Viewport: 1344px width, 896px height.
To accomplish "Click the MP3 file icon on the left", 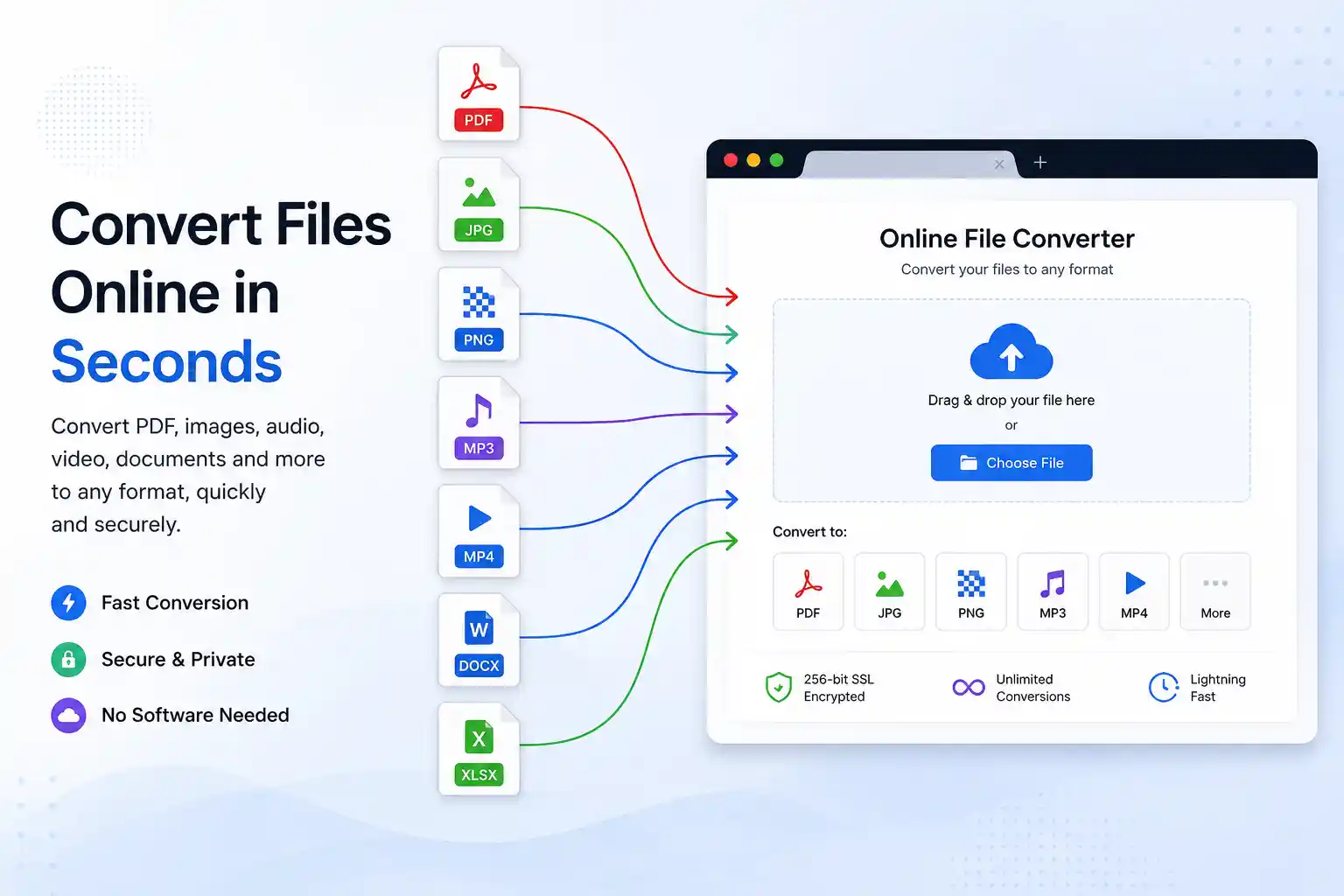I will [479, 423].
